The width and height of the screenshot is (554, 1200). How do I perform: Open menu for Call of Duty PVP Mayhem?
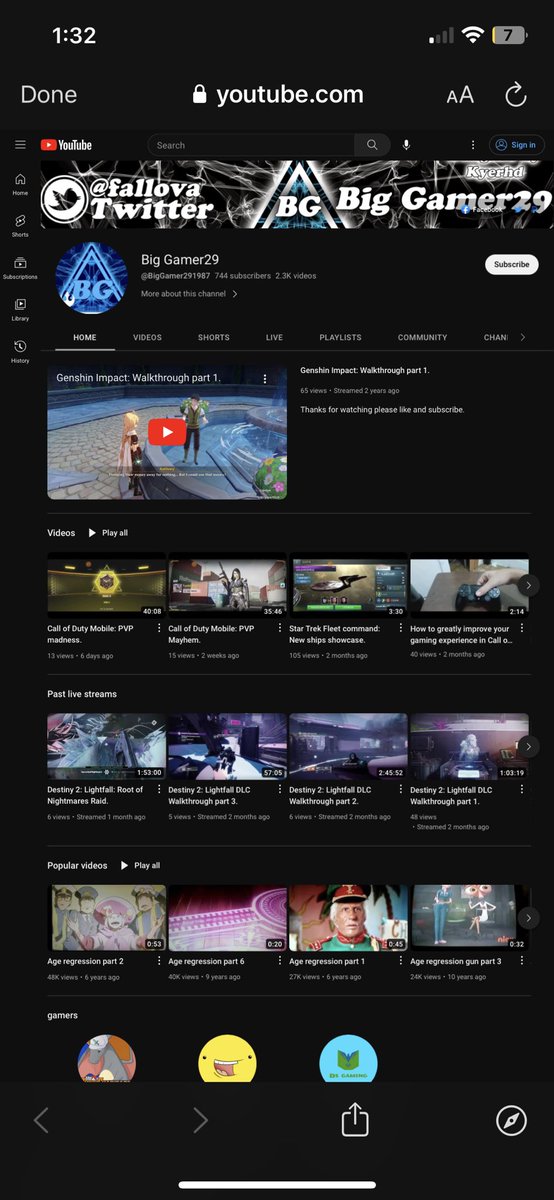(280, 629)
